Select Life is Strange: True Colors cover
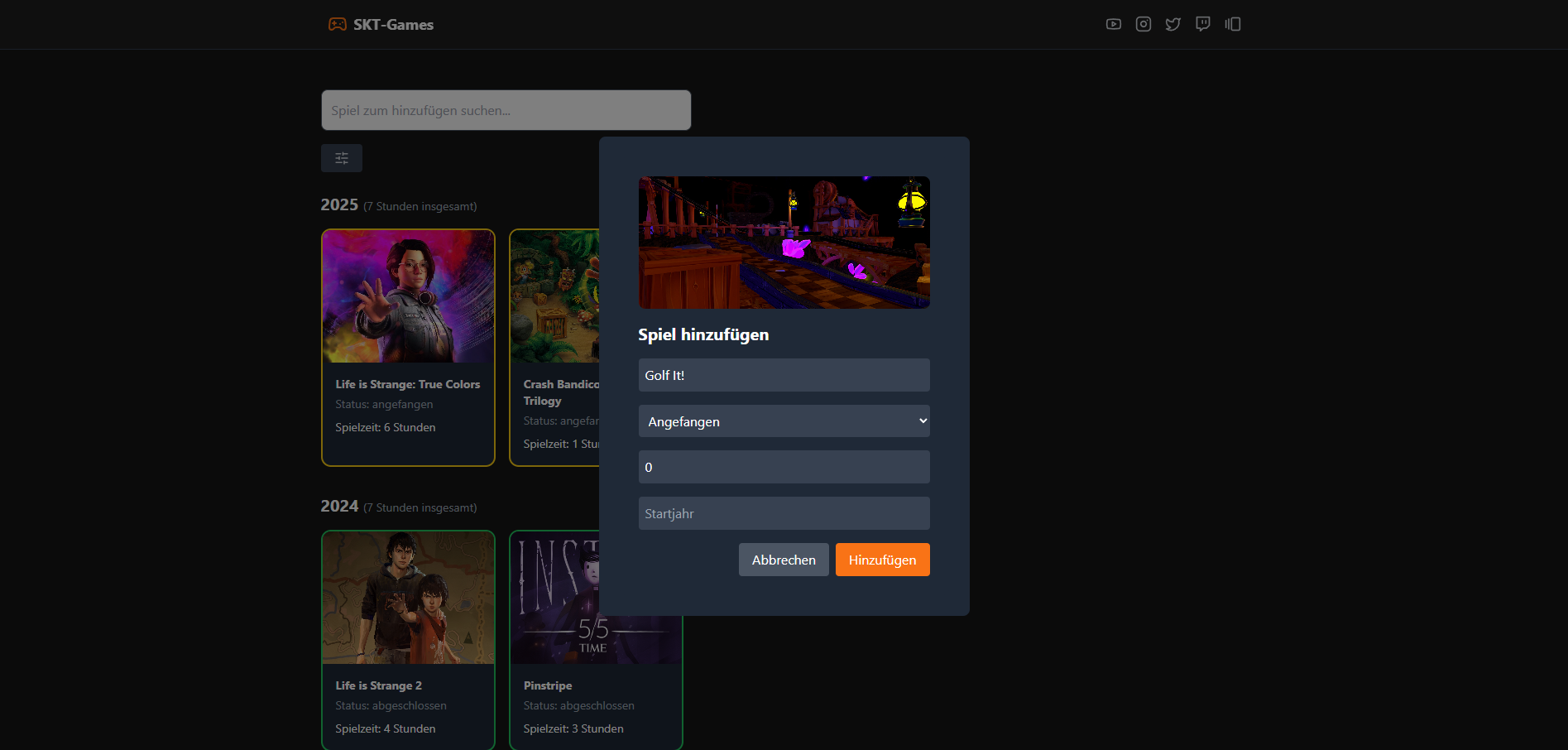 pyautogui.click(x=408, y=296)
